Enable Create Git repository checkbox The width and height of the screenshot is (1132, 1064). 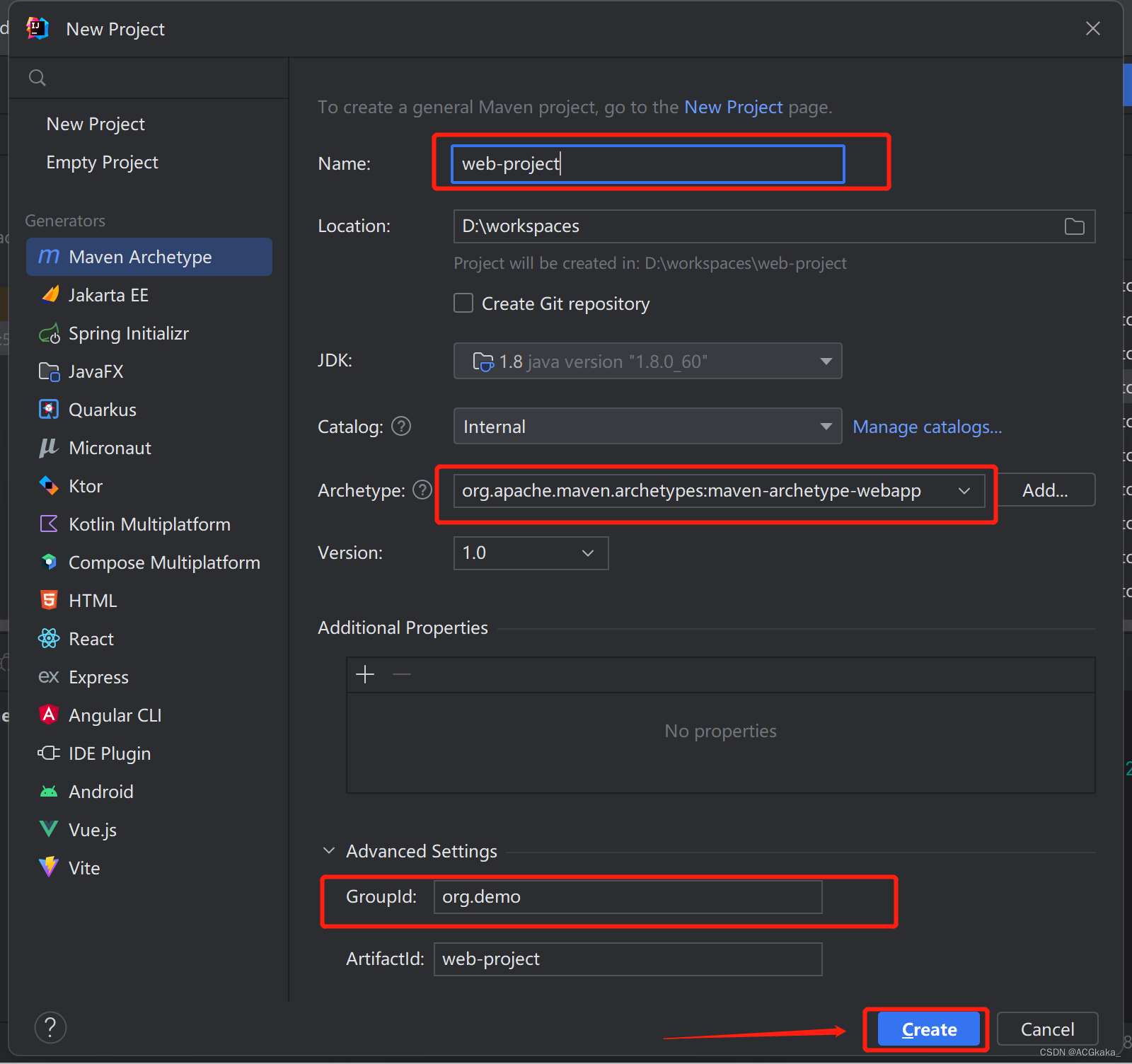463,303
